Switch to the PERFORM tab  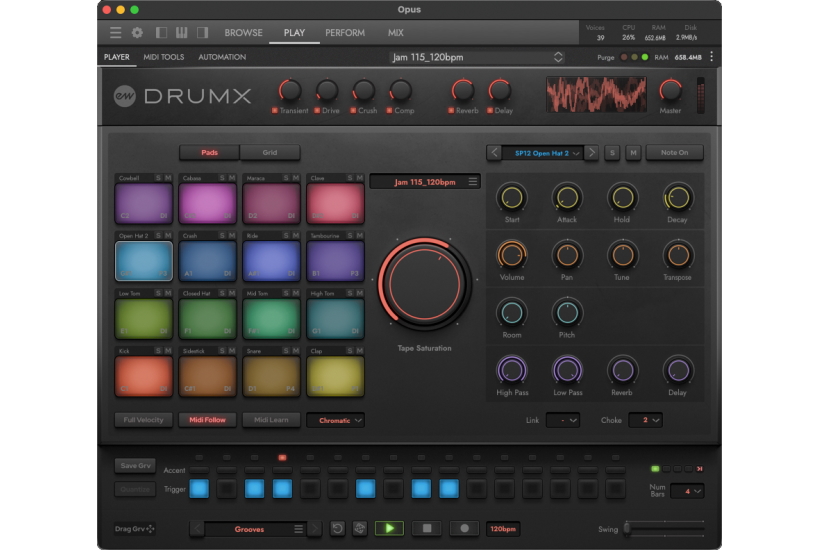345,32
